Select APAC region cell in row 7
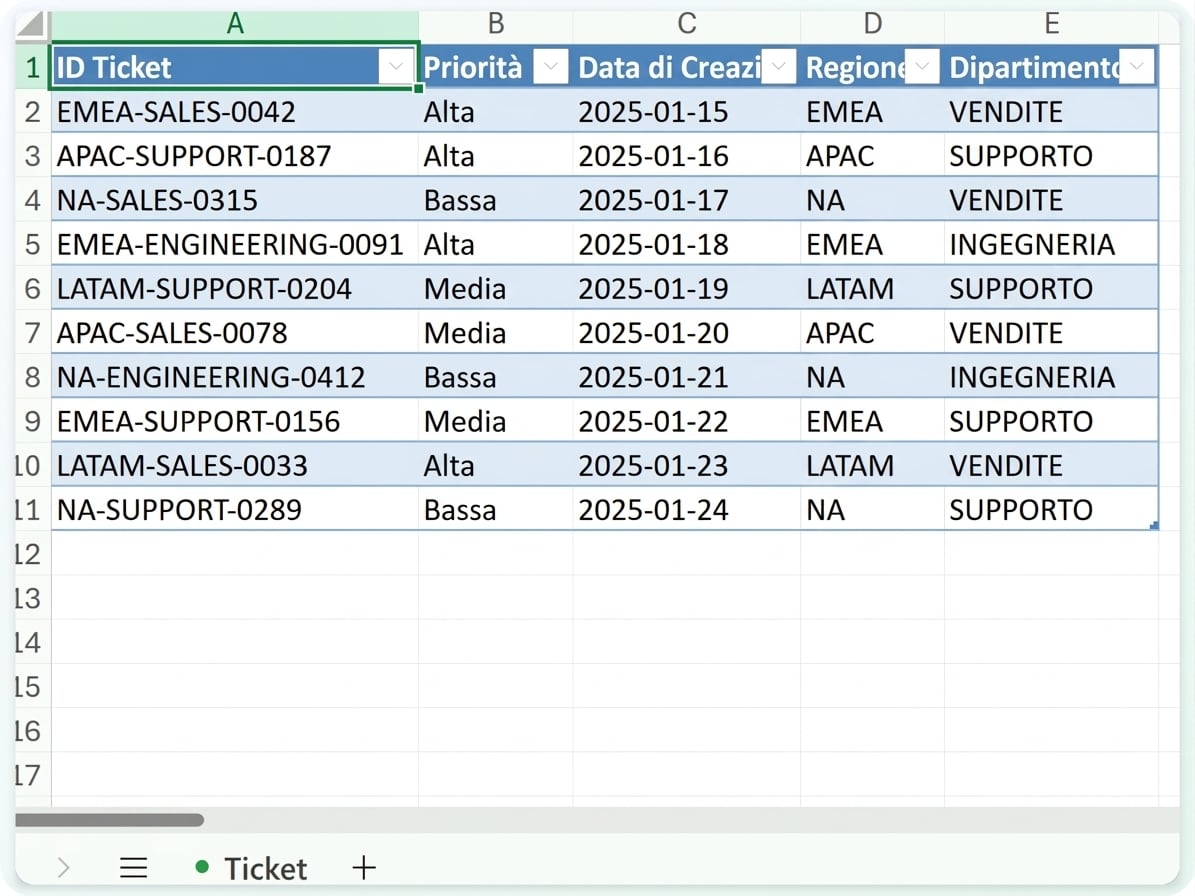 (x=873, y=333)
